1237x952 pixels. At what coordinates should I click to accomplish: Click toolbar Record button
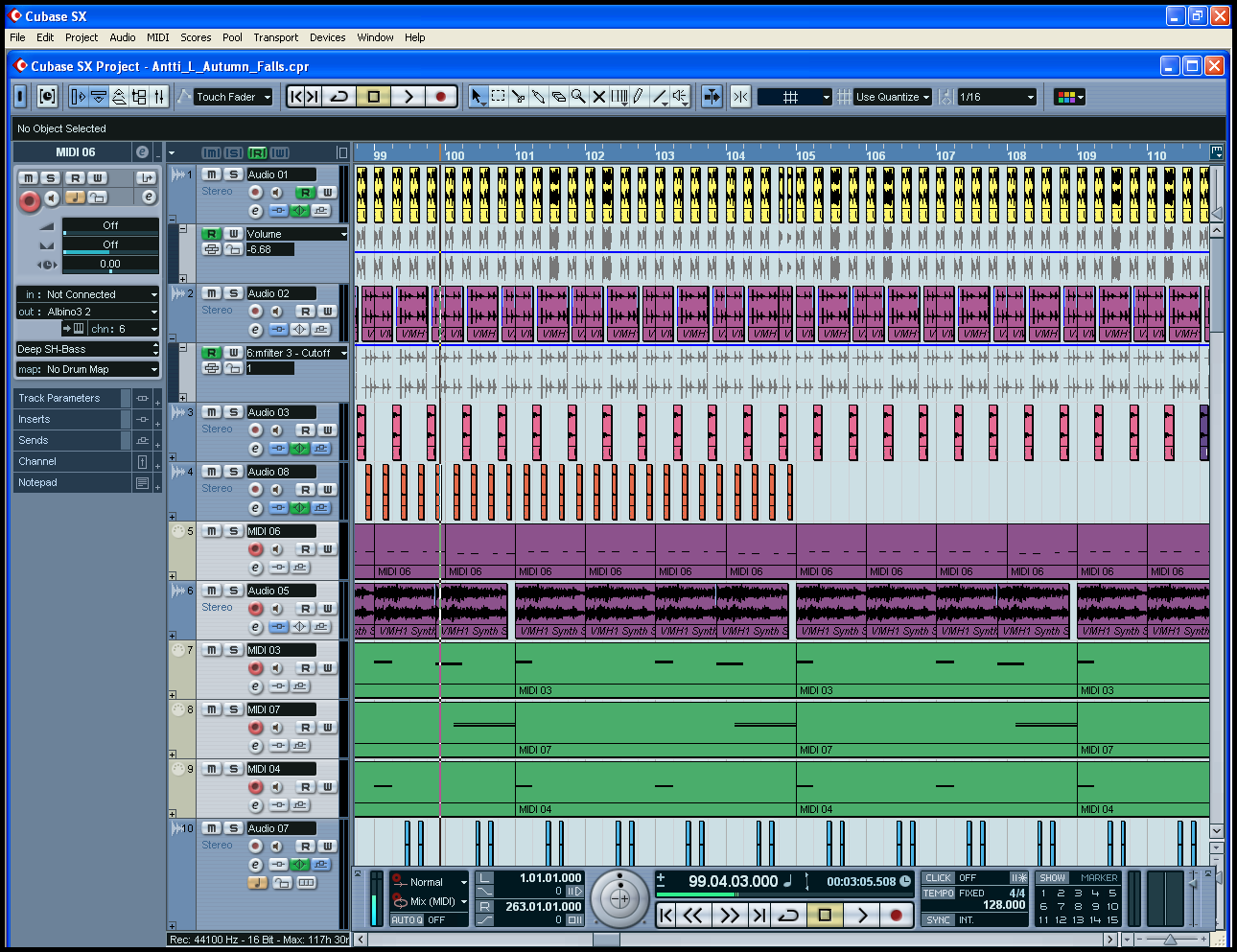pyautogui.click(x=441, y=96)
